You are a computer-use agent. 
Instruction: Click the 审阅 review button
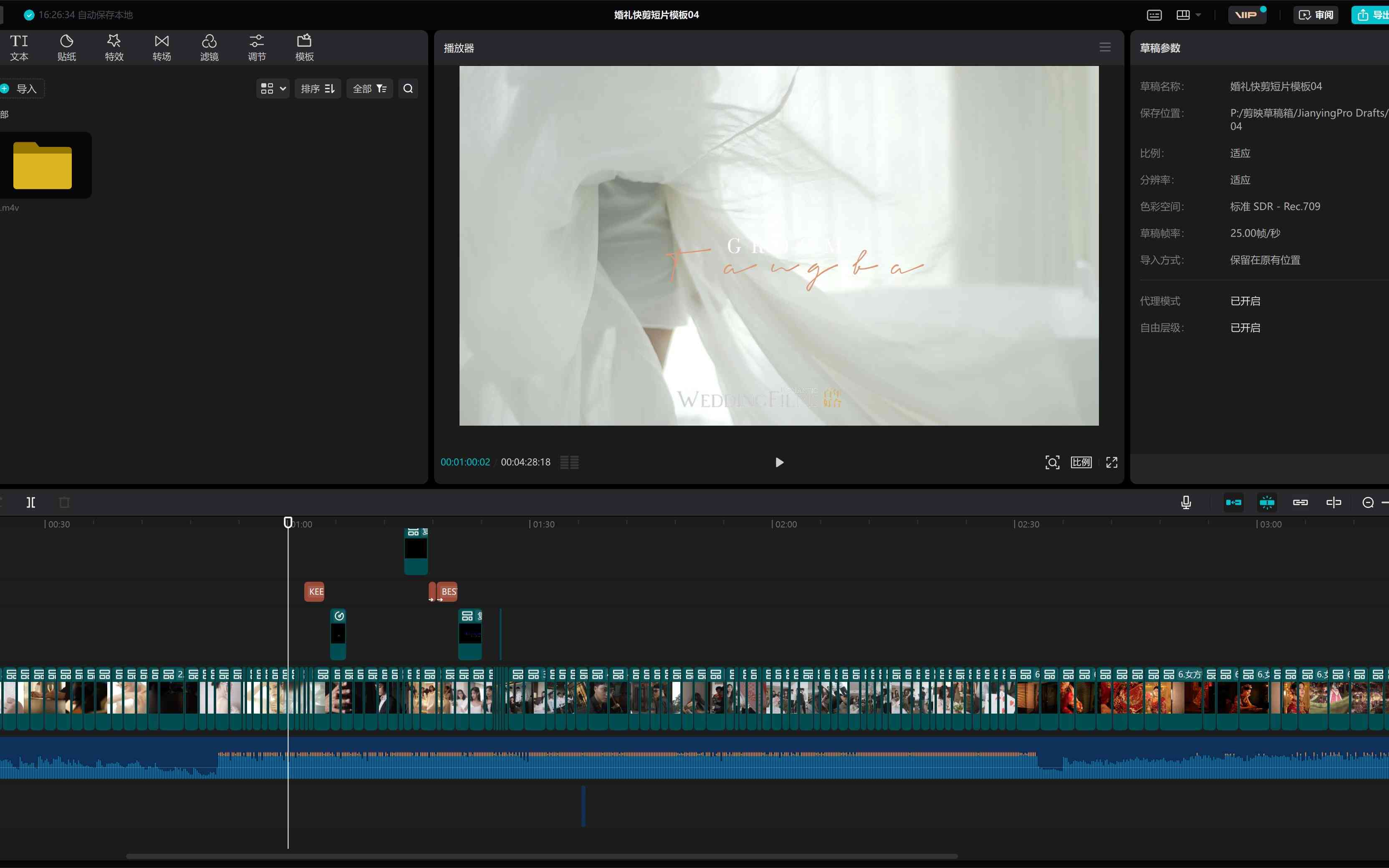[x=1316, y=15]
